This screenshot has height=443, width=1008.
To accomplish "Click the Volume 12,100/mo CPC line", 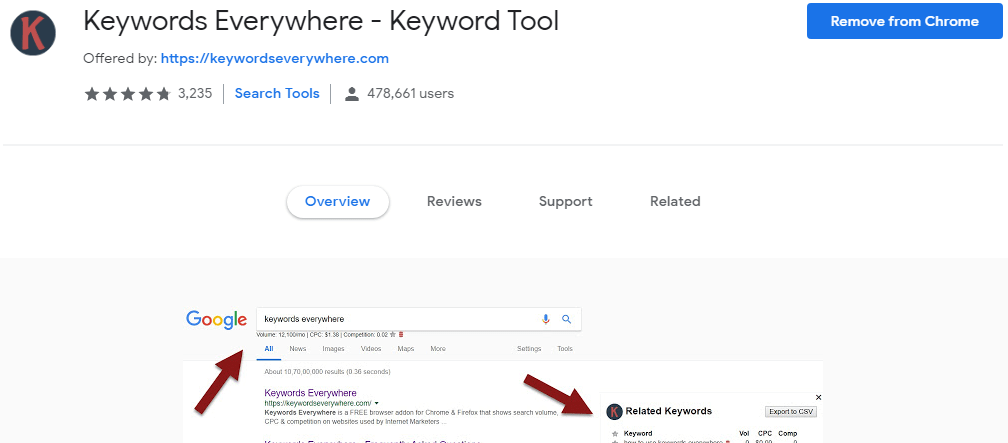I will click(322, 334).
